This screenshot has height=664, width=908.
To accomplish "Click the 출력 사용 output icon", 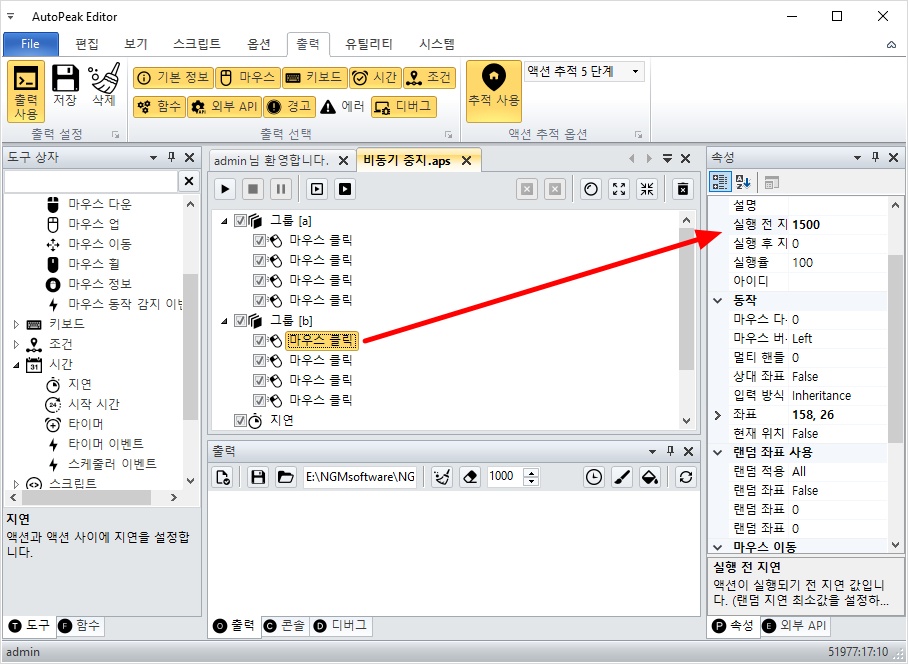I will pos(26,91).
